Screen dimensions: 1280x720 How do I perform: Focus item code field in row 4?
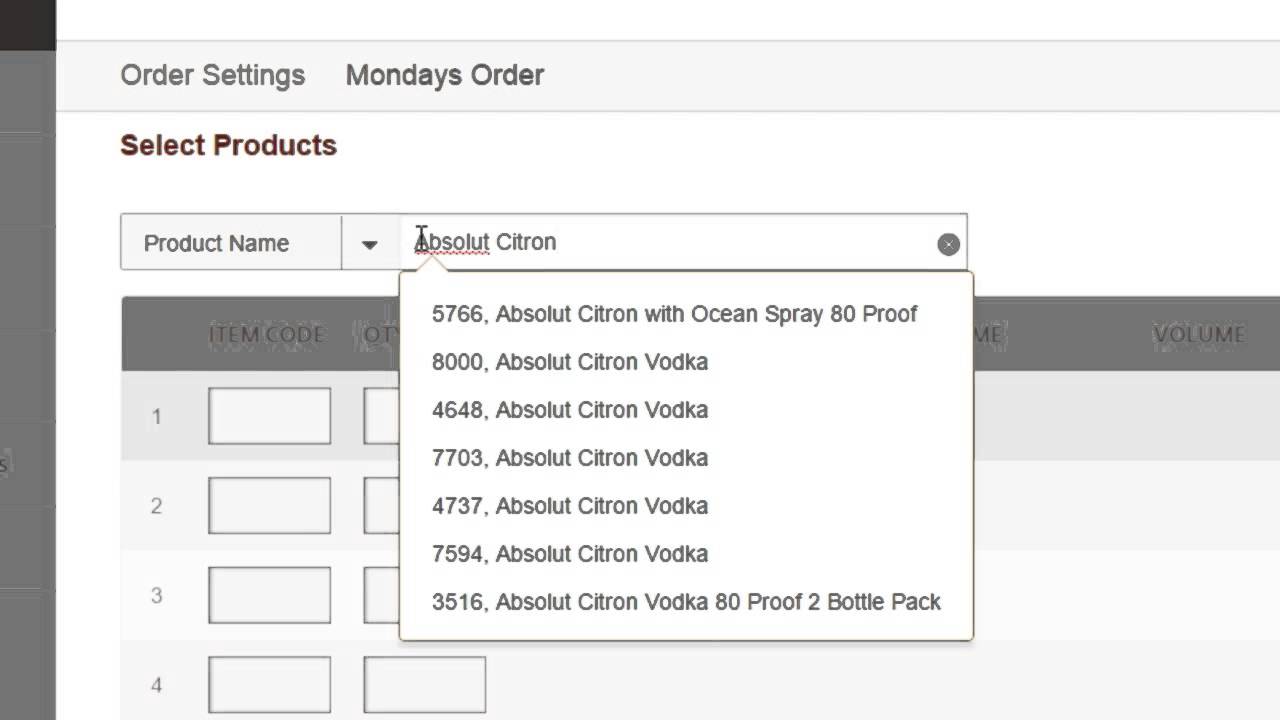pyautogui.click(x=269, y=685)
